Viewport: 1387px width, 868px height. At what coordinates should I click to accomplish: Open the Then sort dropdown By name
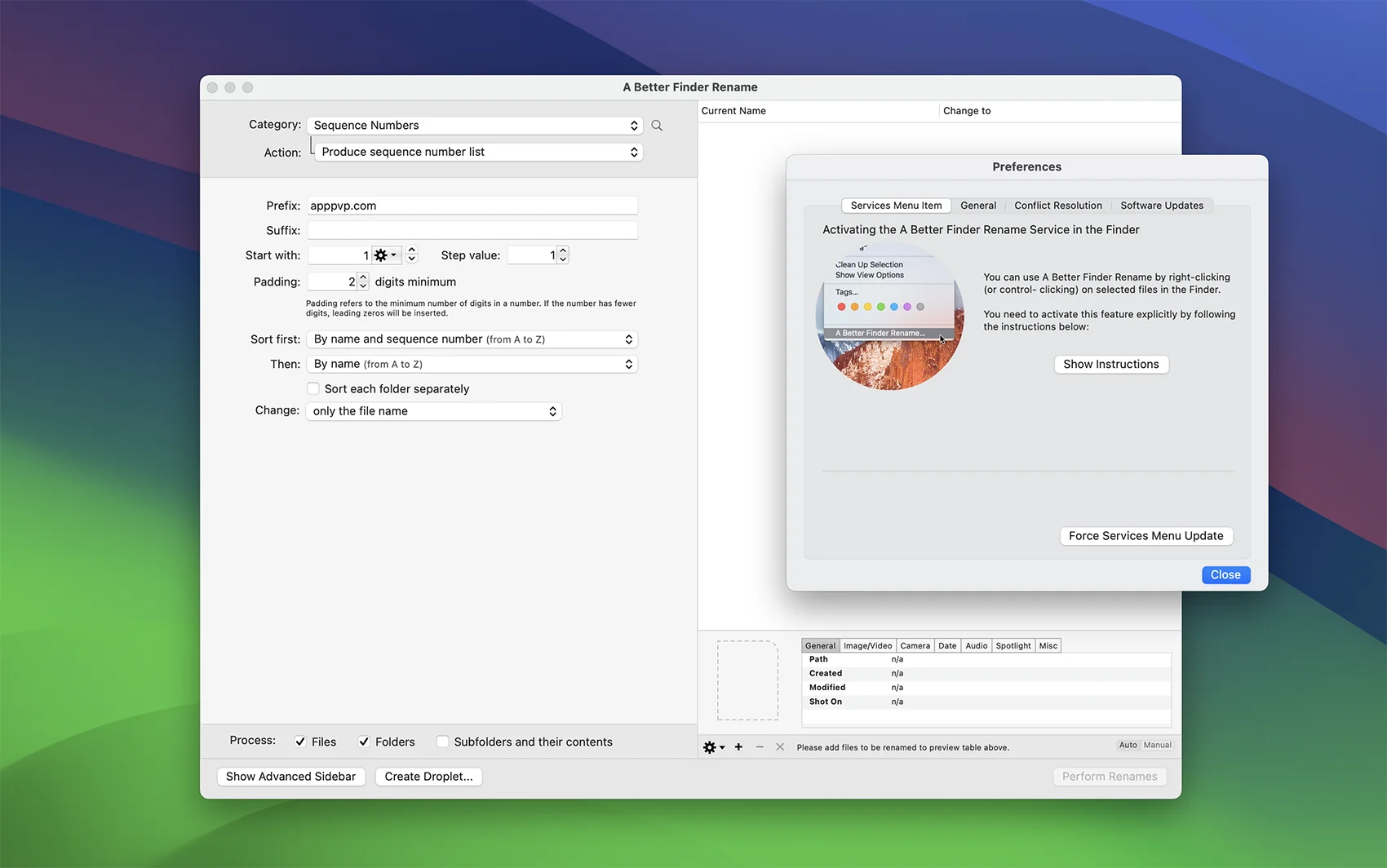coord(472,365)
